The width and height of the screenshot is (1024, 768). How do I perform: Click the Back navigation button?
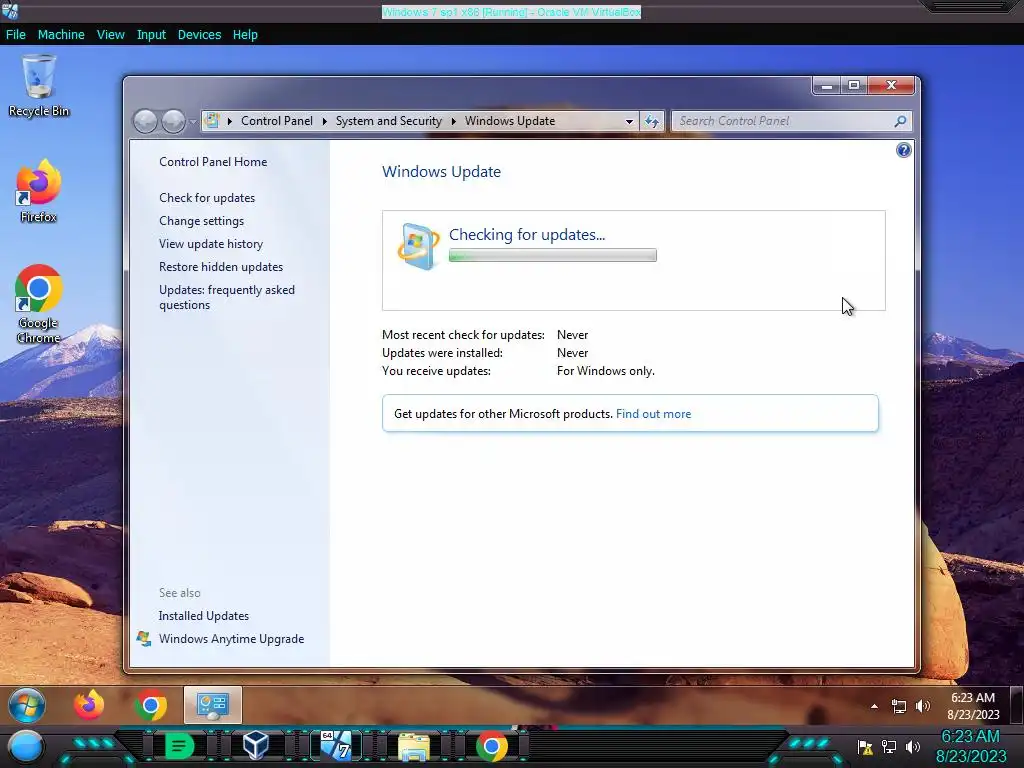146,121
